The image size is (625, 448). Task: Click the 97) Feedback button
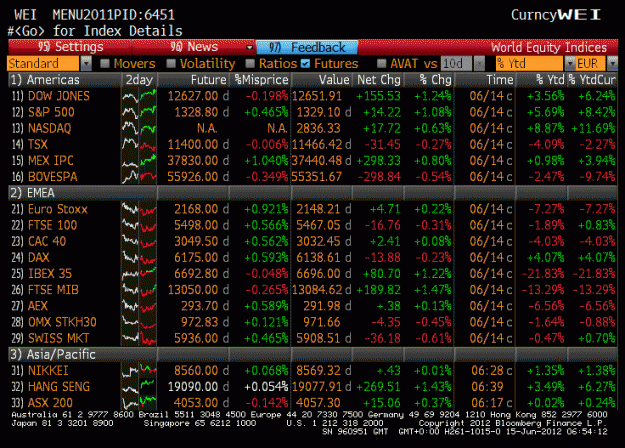[307, 47]
